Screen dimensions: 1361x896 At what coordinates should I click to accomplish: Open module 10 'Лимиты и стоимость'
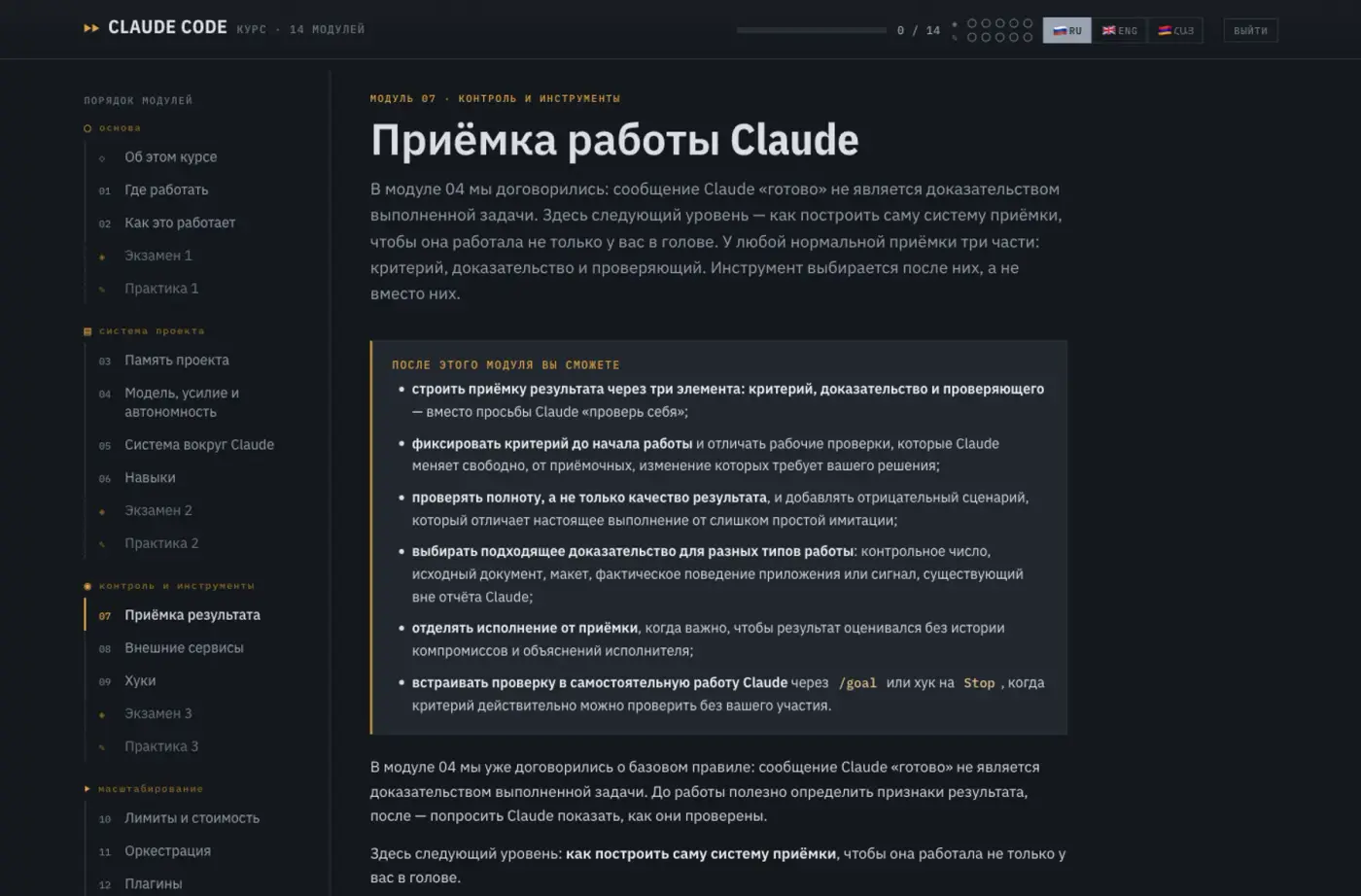coord(192,818)
